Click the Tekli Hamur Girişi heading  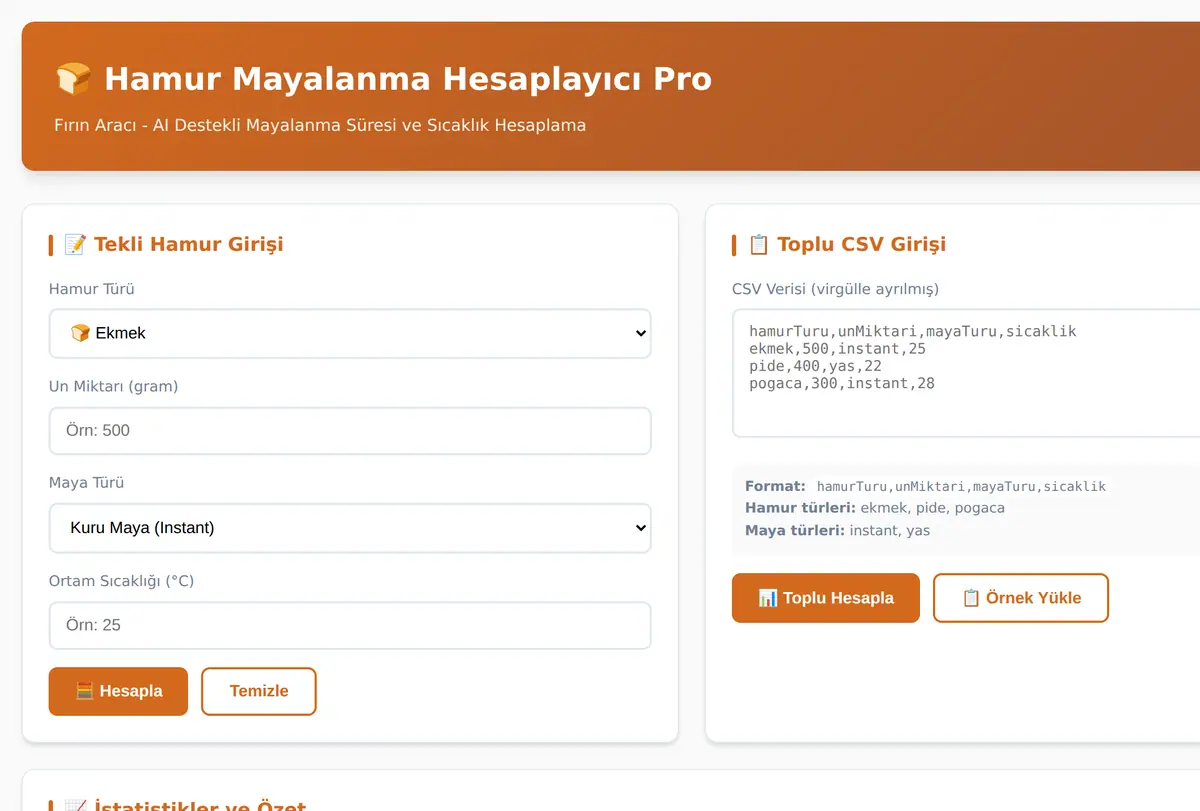pyautogui.click(x=189, y=244)
